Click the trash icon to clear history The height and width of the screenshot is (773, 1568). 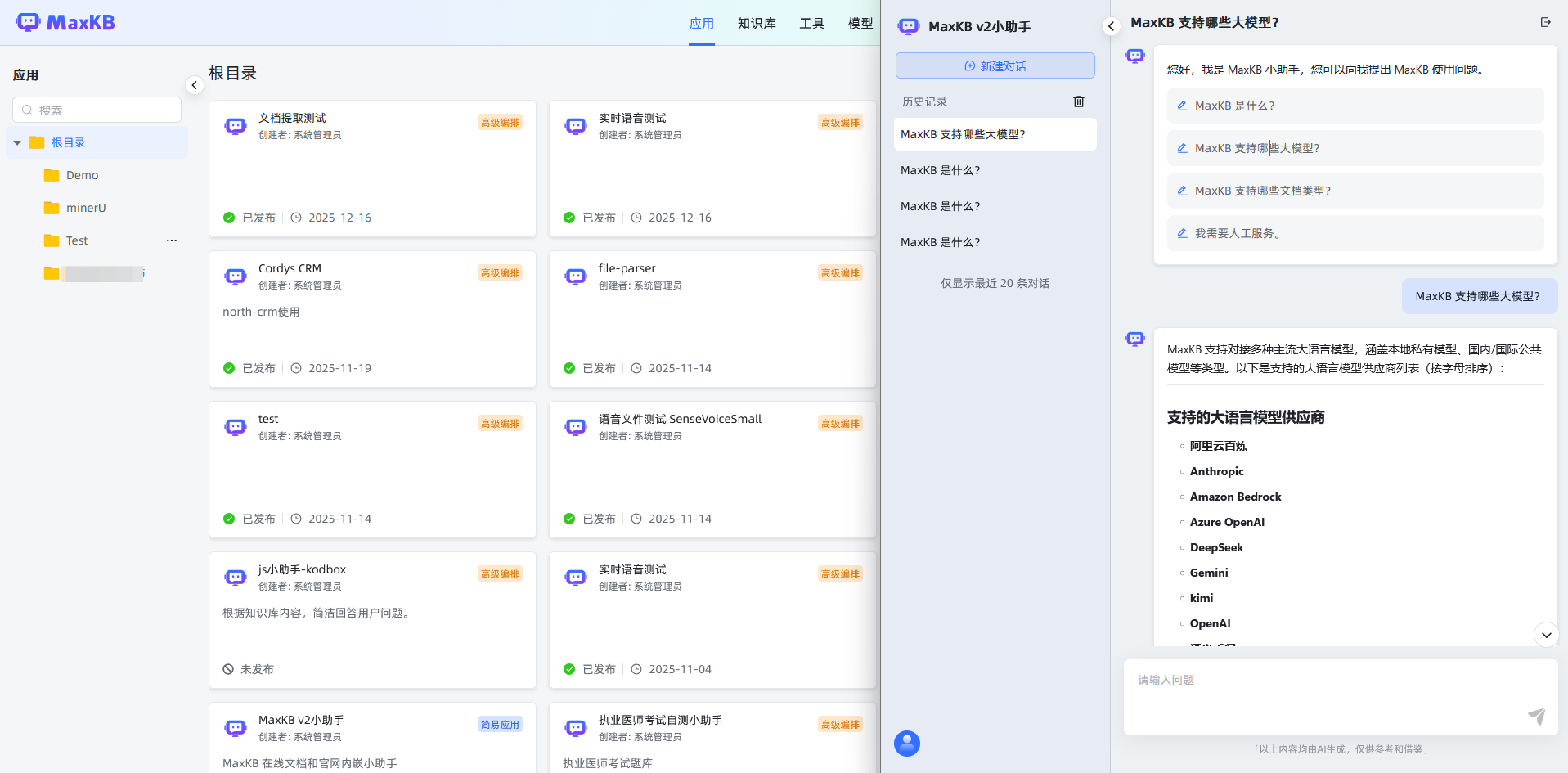1078,101
